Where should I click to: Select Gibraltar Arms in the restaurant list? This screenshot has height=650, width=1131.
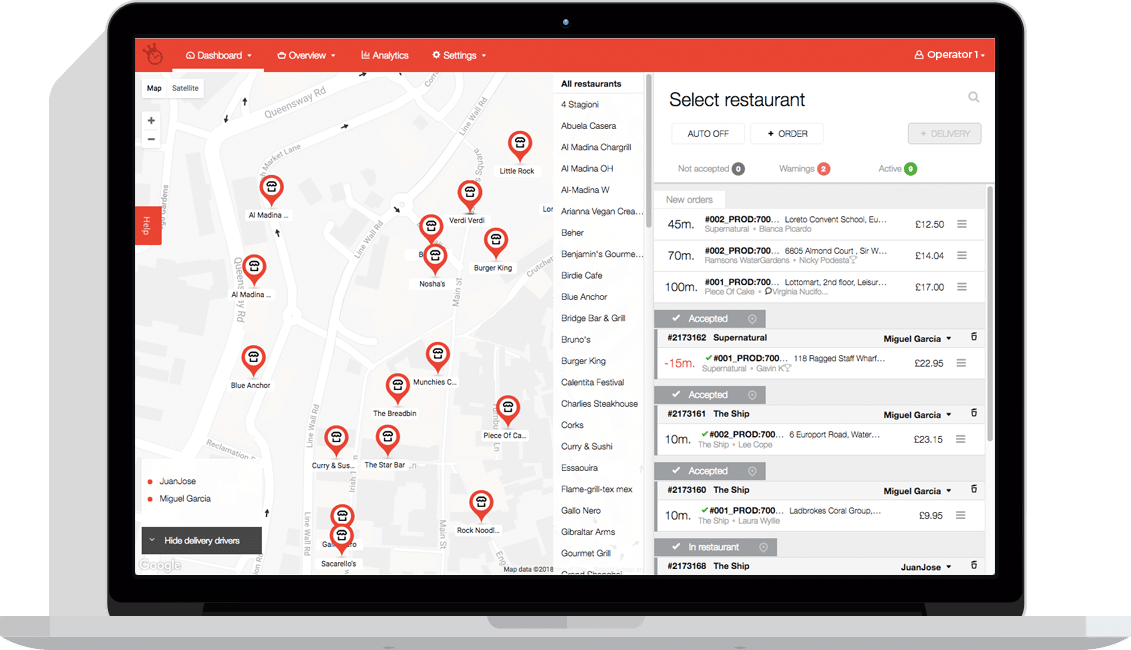pos(588,532)
